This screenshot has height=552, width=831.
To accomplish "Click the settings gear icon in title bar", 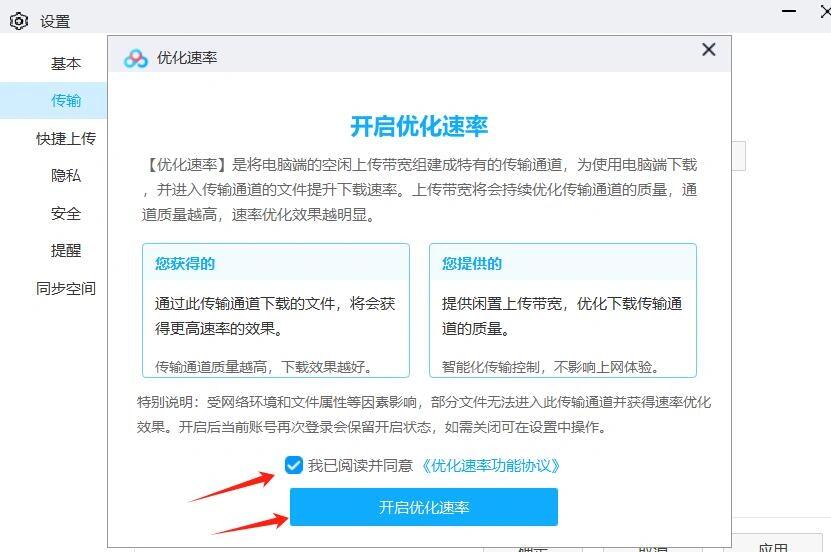I will tap(19, 21).
